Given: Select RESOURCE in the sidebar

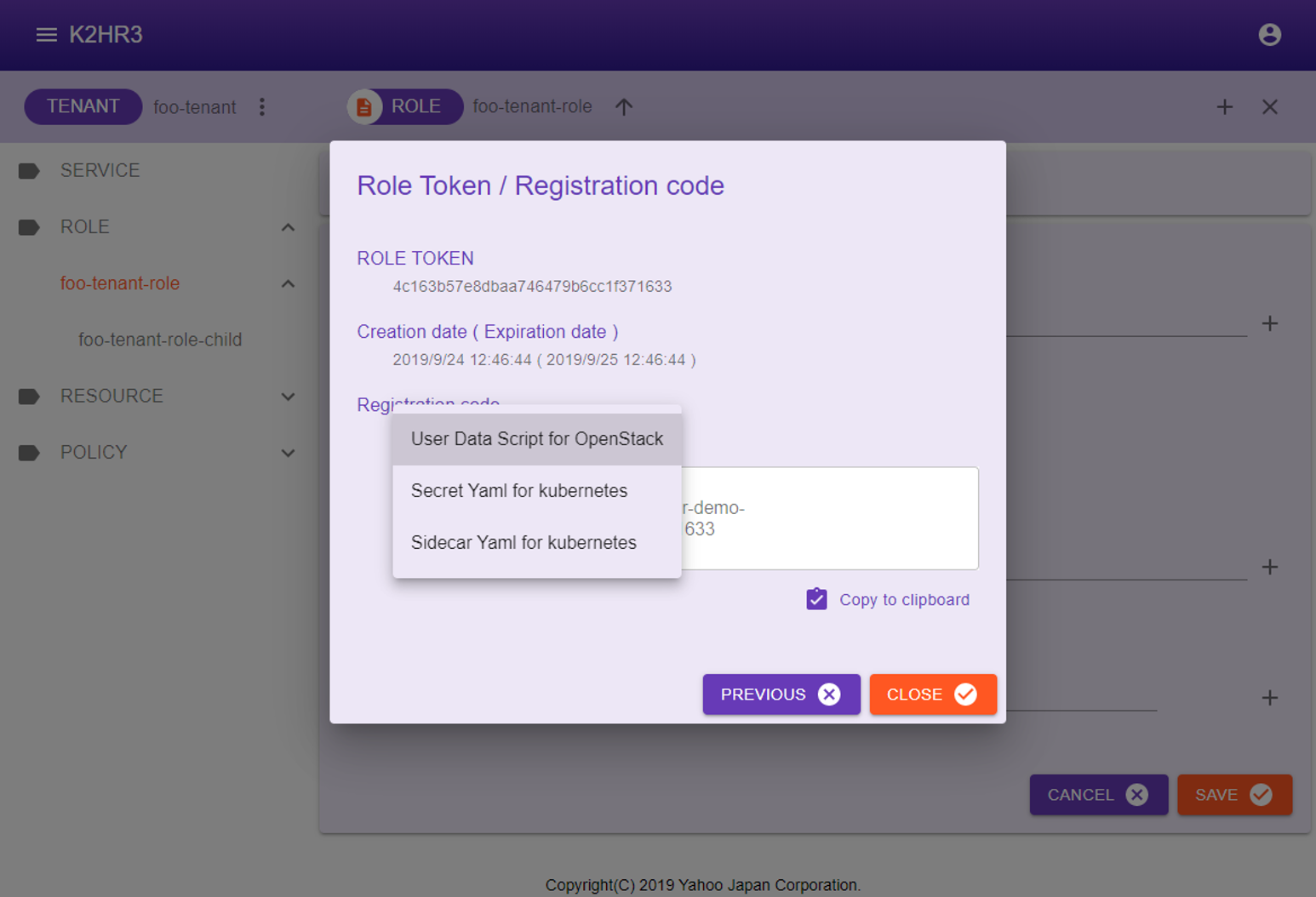Looking at the screenshot, I should tap(112, 397).
